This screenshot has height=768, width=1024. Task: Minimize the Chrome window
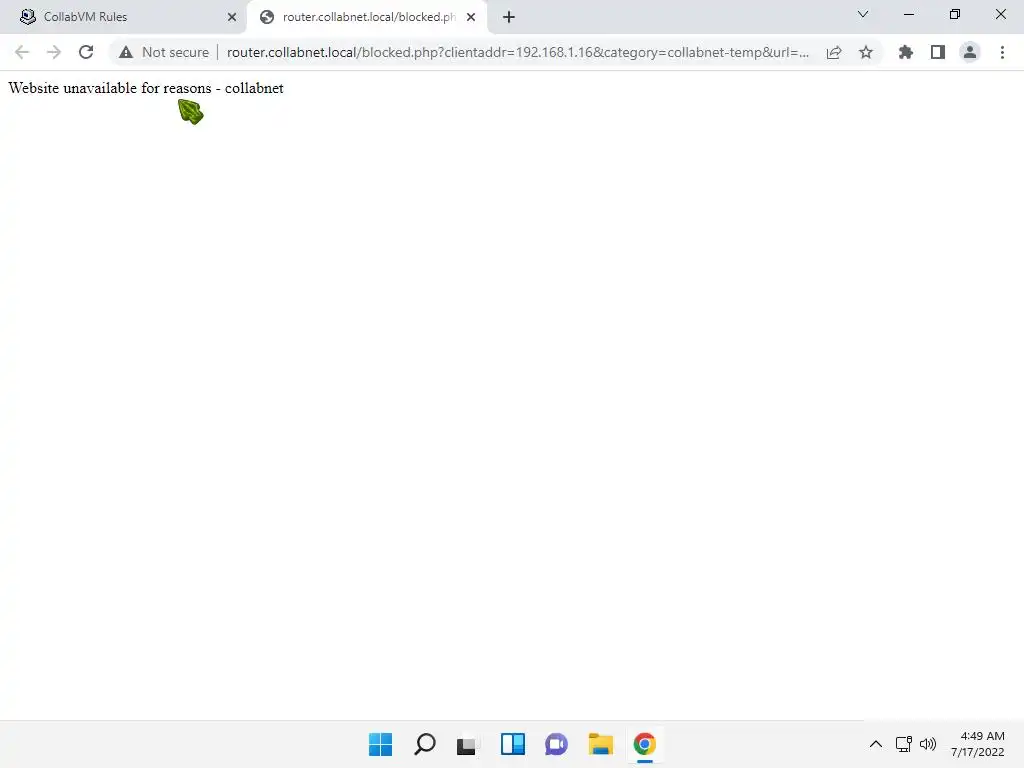coord(908,14)
